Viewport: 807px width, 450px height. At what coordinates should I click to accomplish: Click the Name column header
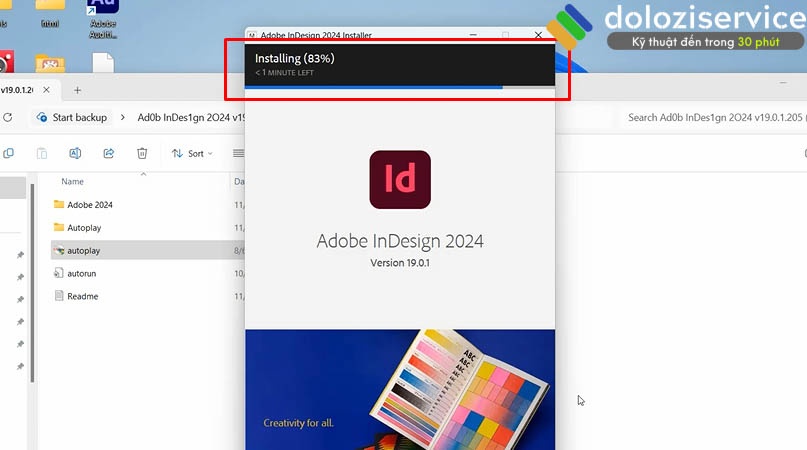tap(73, 182)
